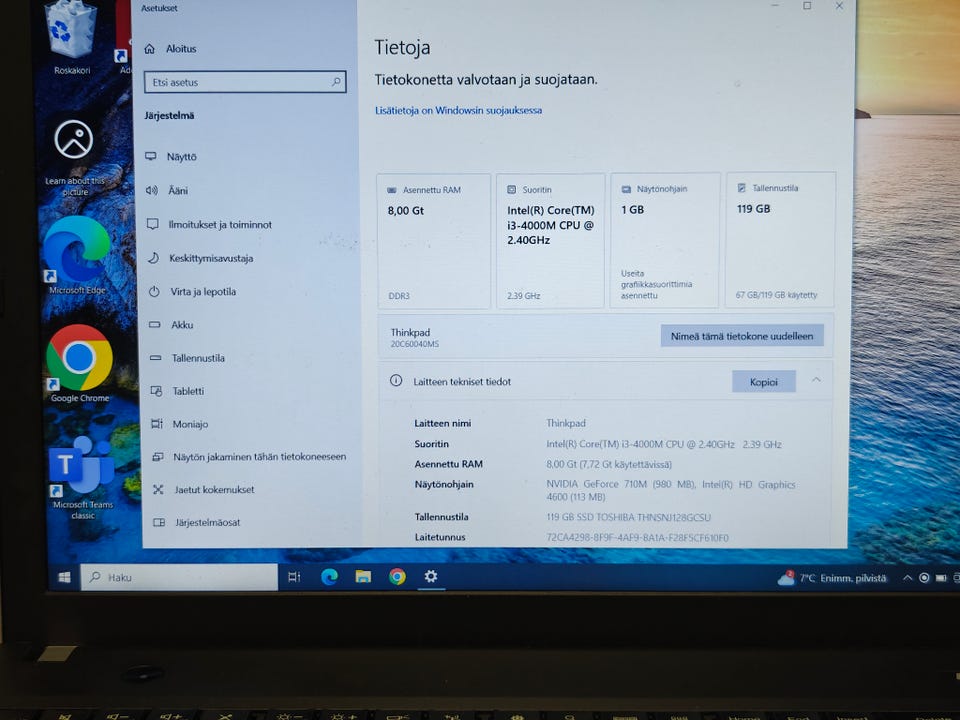This screenshot has height=720, width=960.
Task: Click the search magnifier in Etsi asetus
Action: (336, 81)
